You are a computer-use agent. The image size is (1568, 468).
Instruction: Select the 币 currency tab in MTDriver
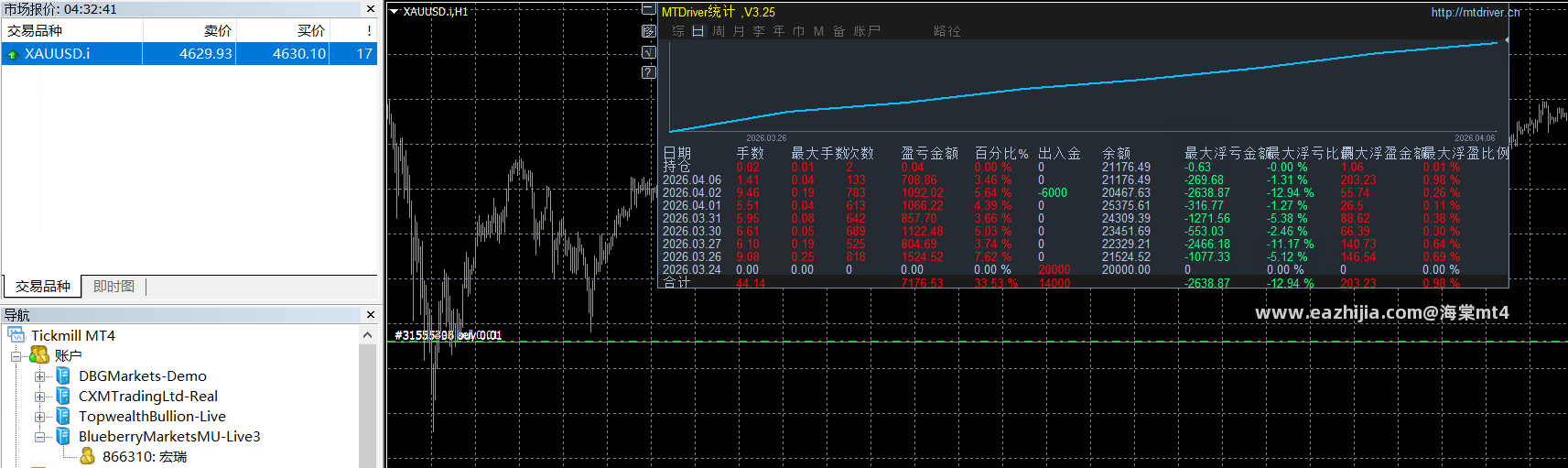pyautogui.click(x=799, y=31)
